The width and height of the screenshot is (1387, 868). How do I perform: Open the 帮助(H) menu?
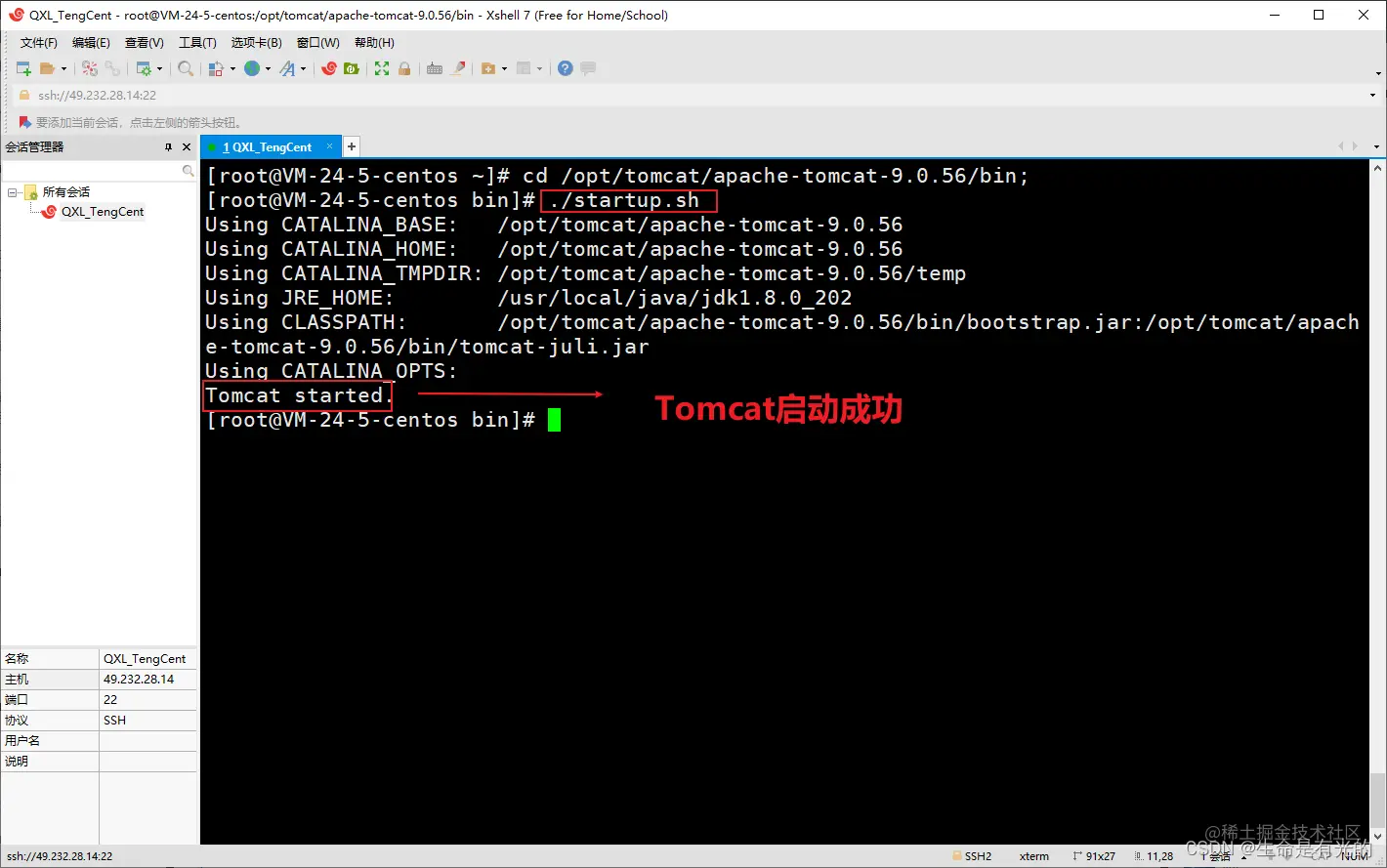(x=374, y=43)
